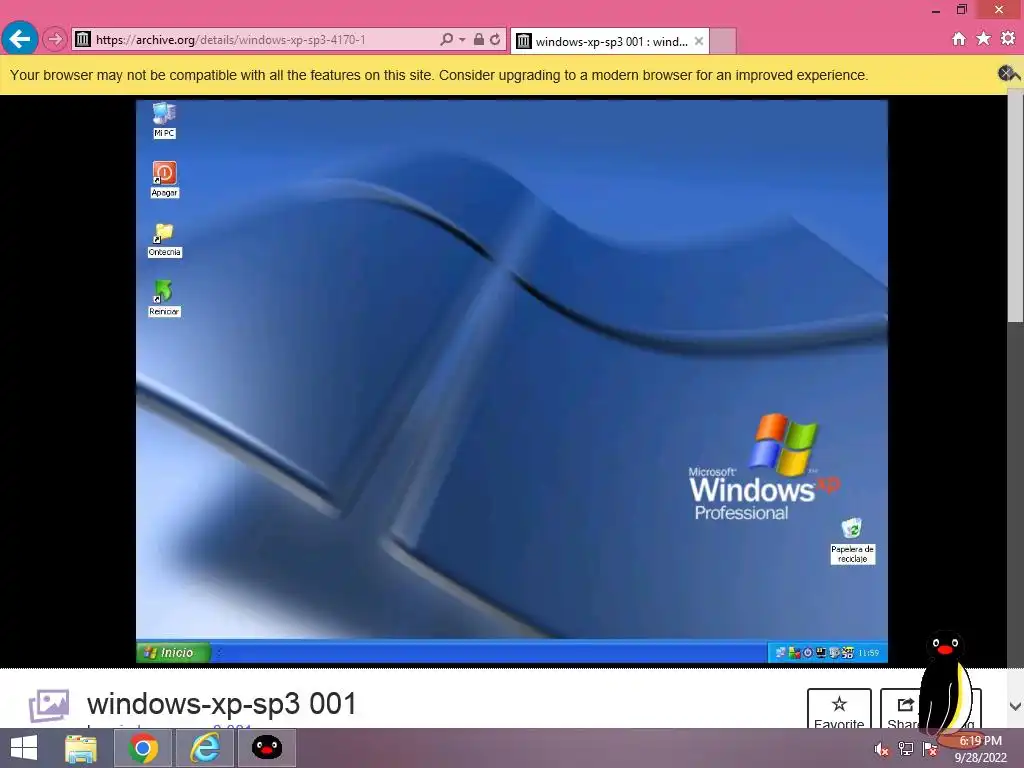The image size is (1024, 768).
Task: Click the Internet Explorer taskbar icon
Action: 204,748
